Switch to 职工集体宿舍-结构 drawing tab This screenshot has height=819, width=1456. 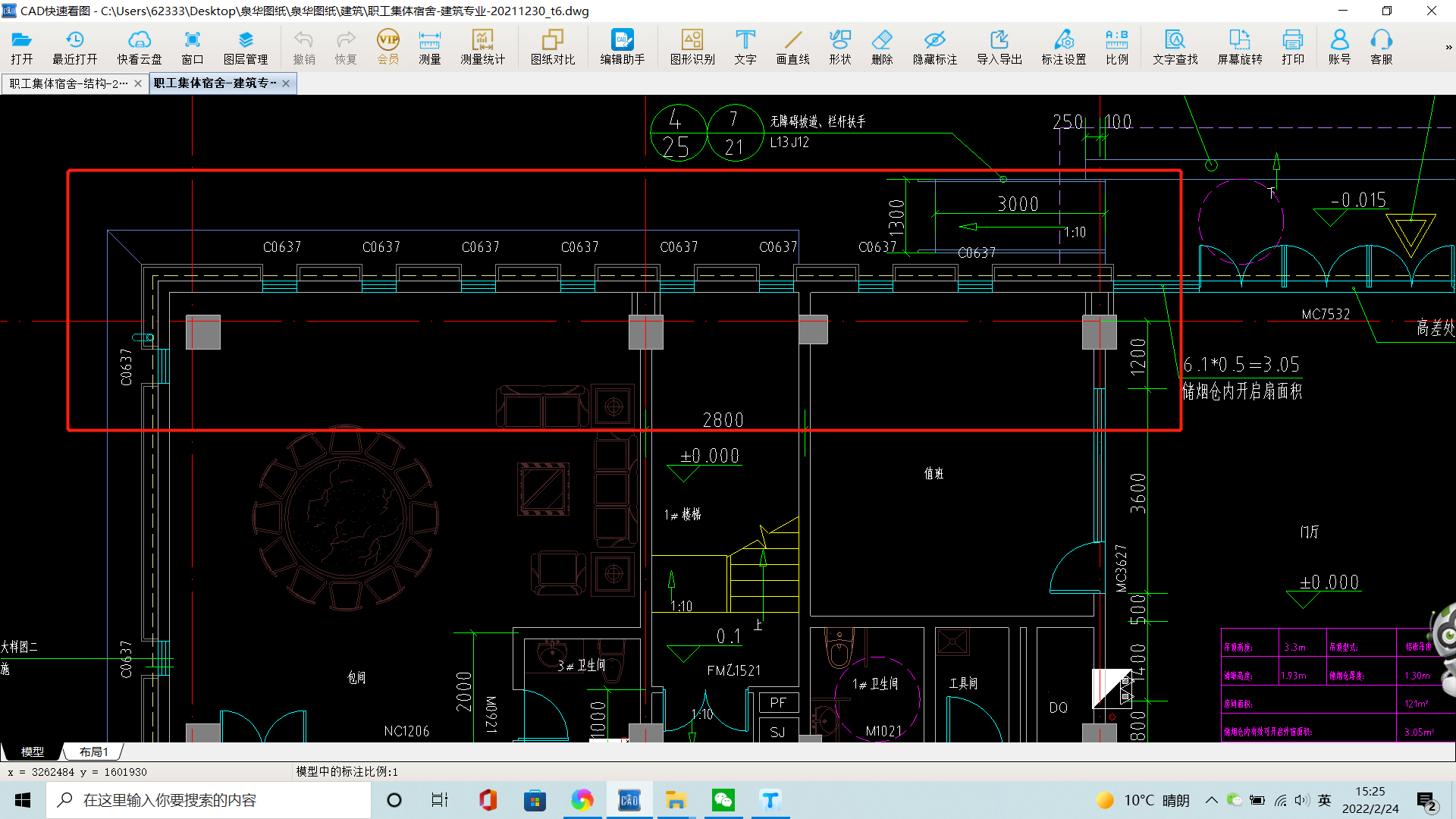[x=68, y=83]
